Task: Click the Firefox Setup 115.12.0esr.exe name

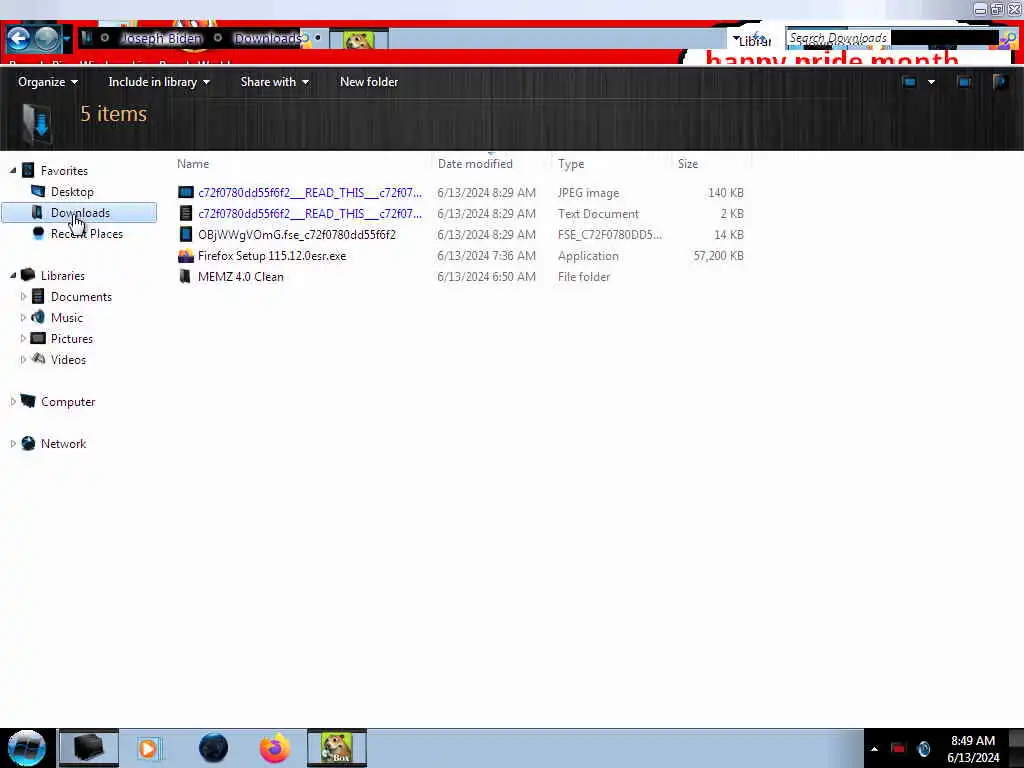Action: click(272, 255)
